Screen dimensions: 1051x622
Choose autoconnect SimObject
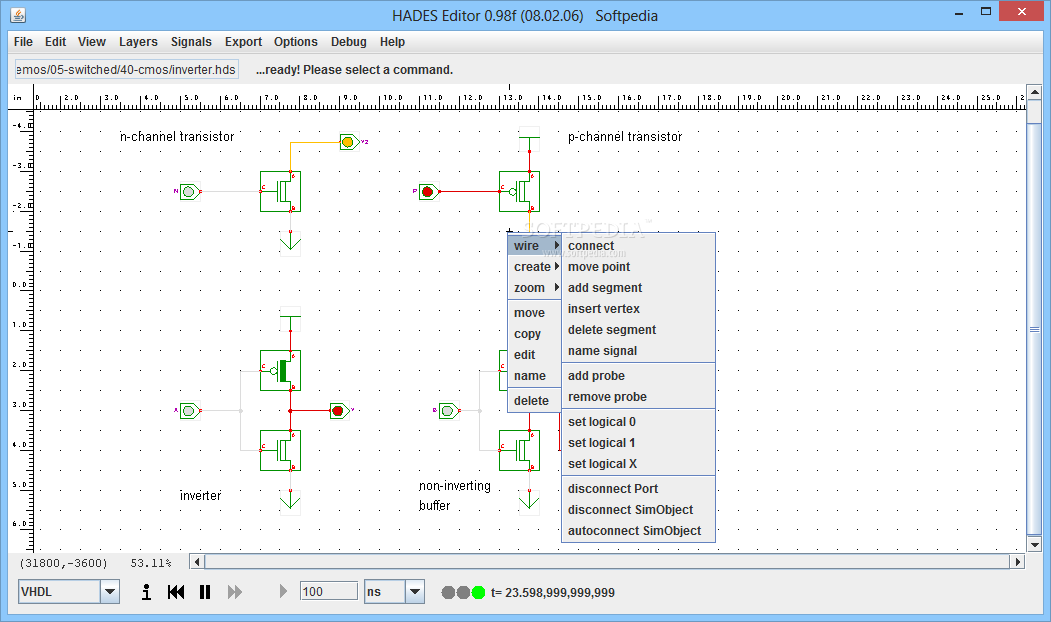638,531
